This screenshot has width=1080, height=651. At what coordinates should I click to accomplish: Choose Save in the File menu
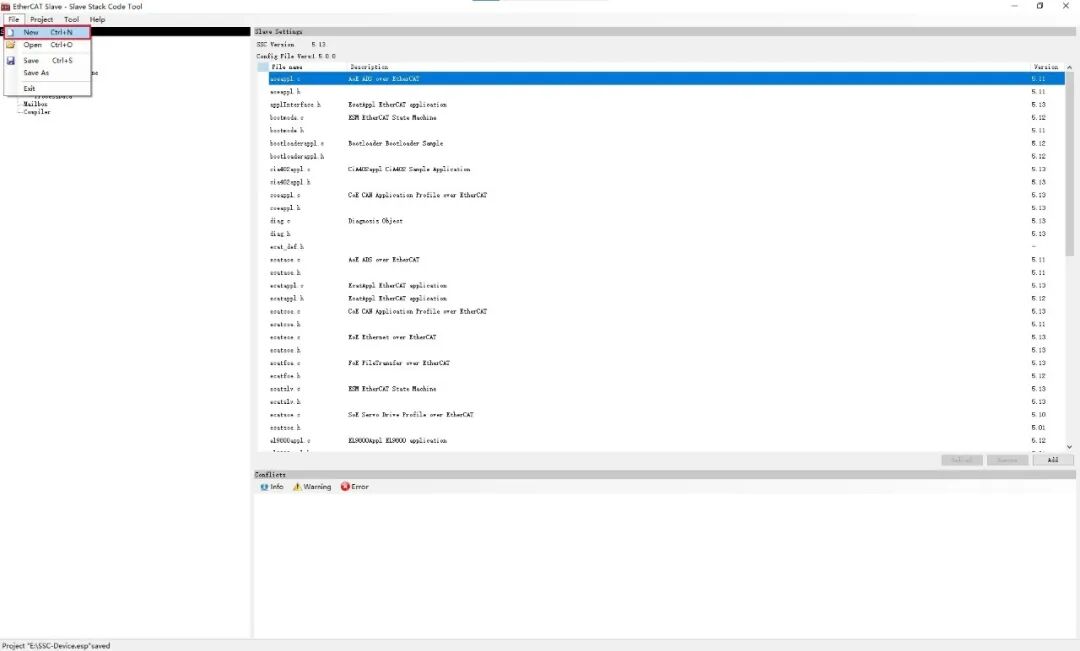[x=48, y=61]
